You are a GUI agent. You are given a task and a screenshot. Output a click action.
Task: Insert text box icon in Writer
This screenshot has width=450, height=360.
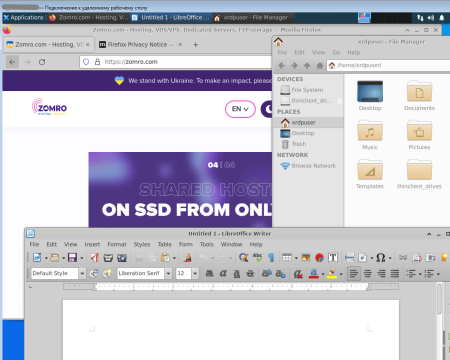[333, 257]
